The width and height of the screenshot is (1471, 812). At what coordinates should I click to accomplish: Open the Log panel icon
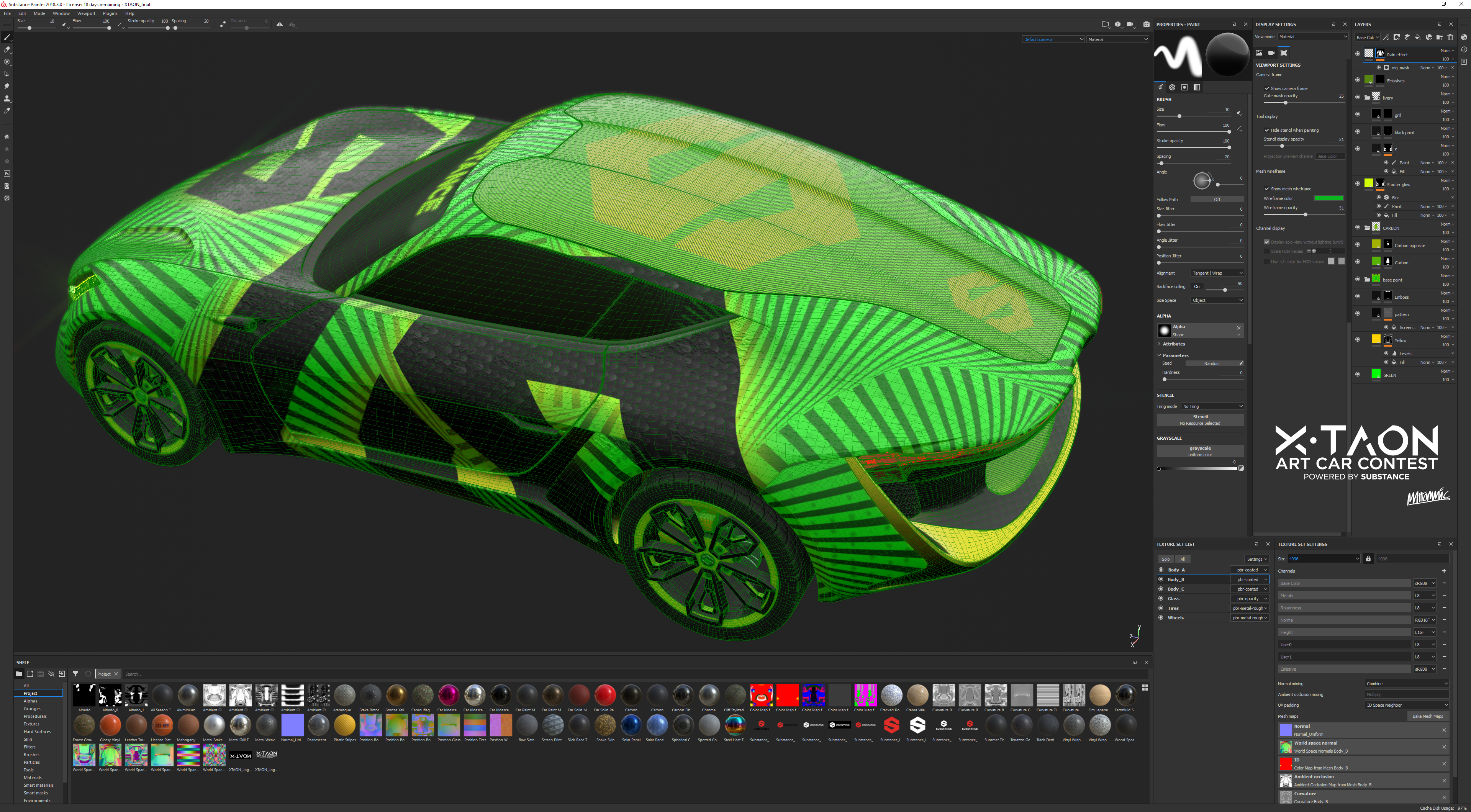[1464, 62]
